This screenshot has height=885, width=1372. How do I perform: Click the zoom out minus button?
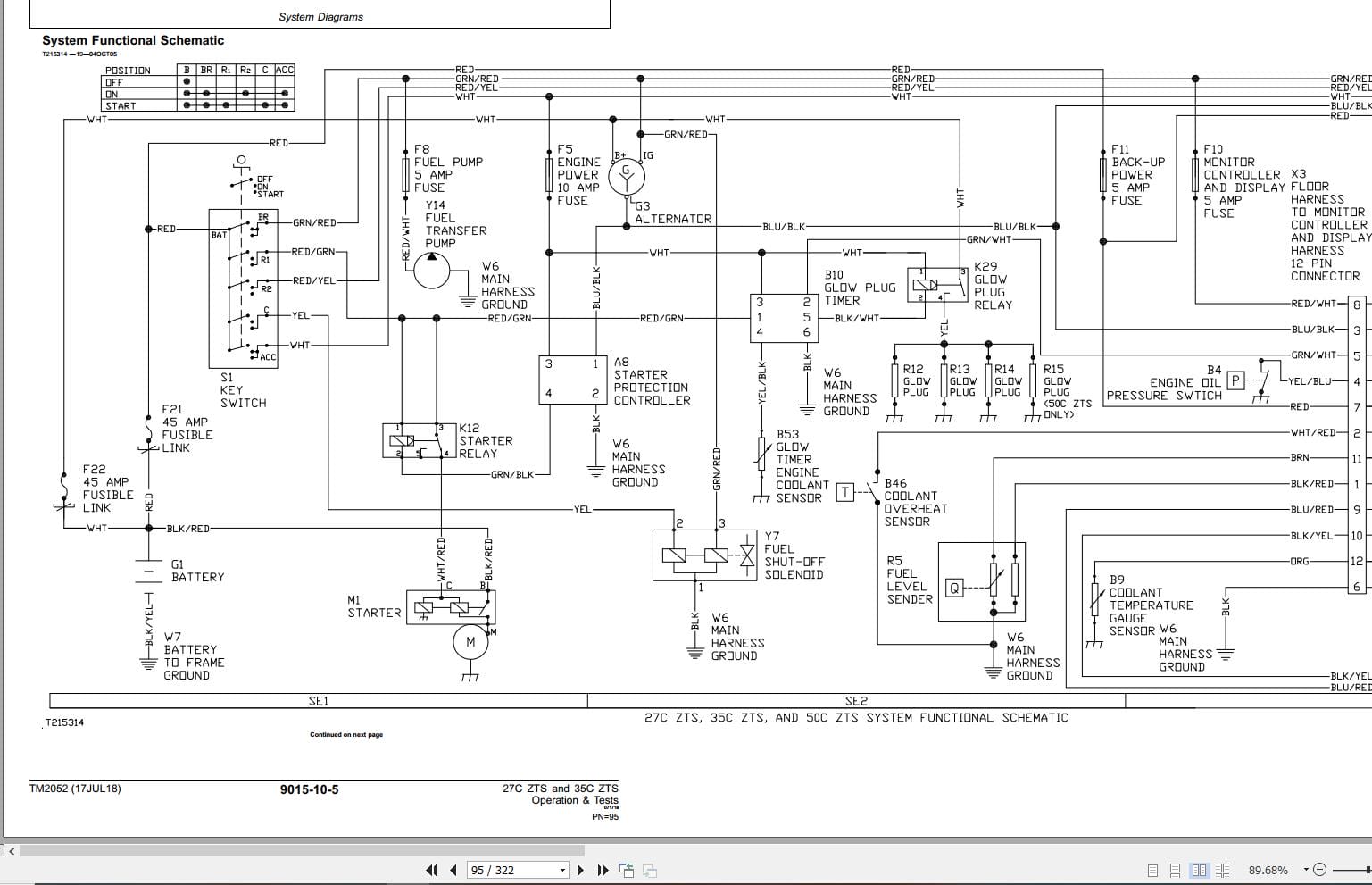[x=1320, y=870]
